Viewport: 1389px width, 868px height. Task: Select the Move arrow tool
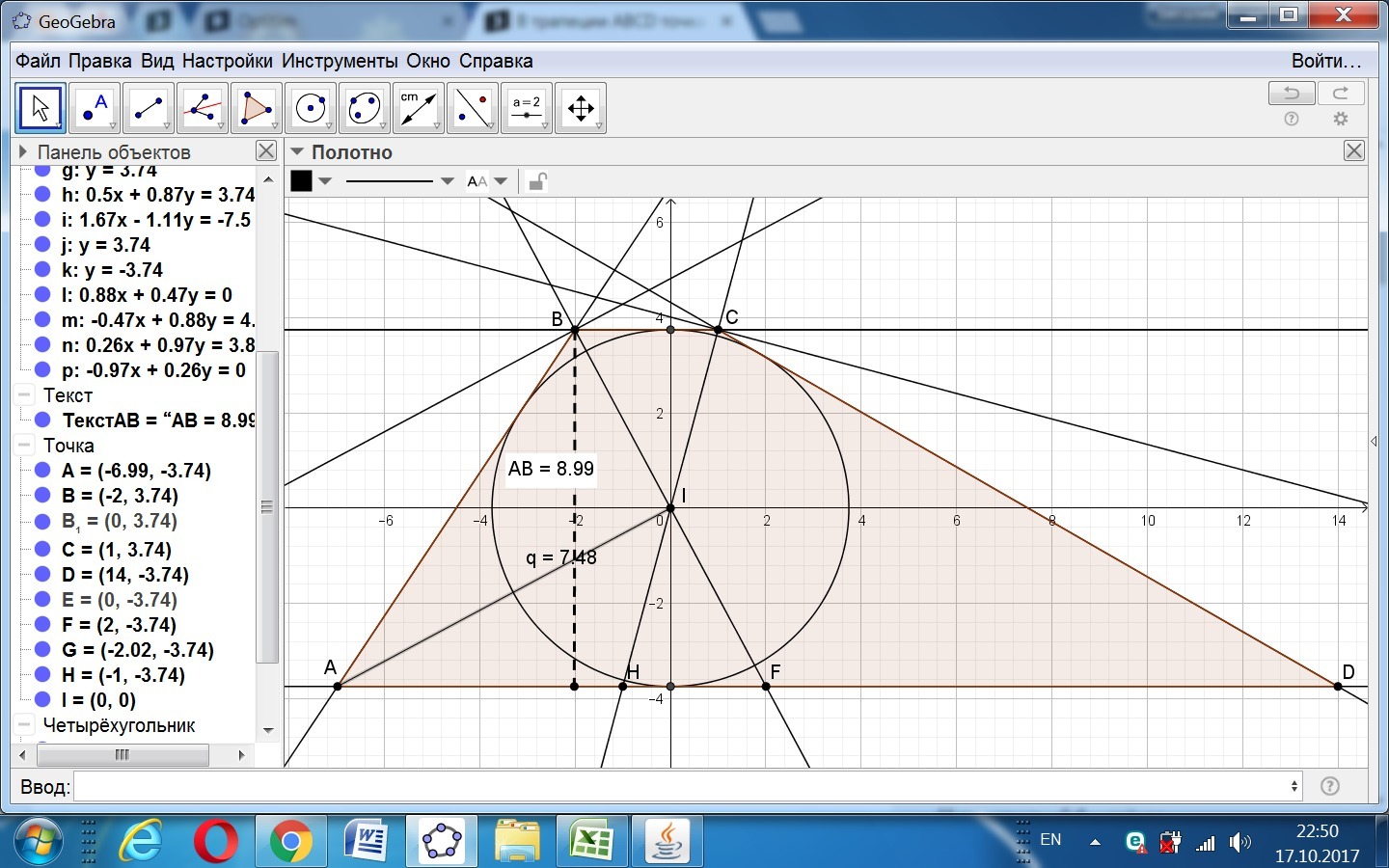(x=41, y=108)
